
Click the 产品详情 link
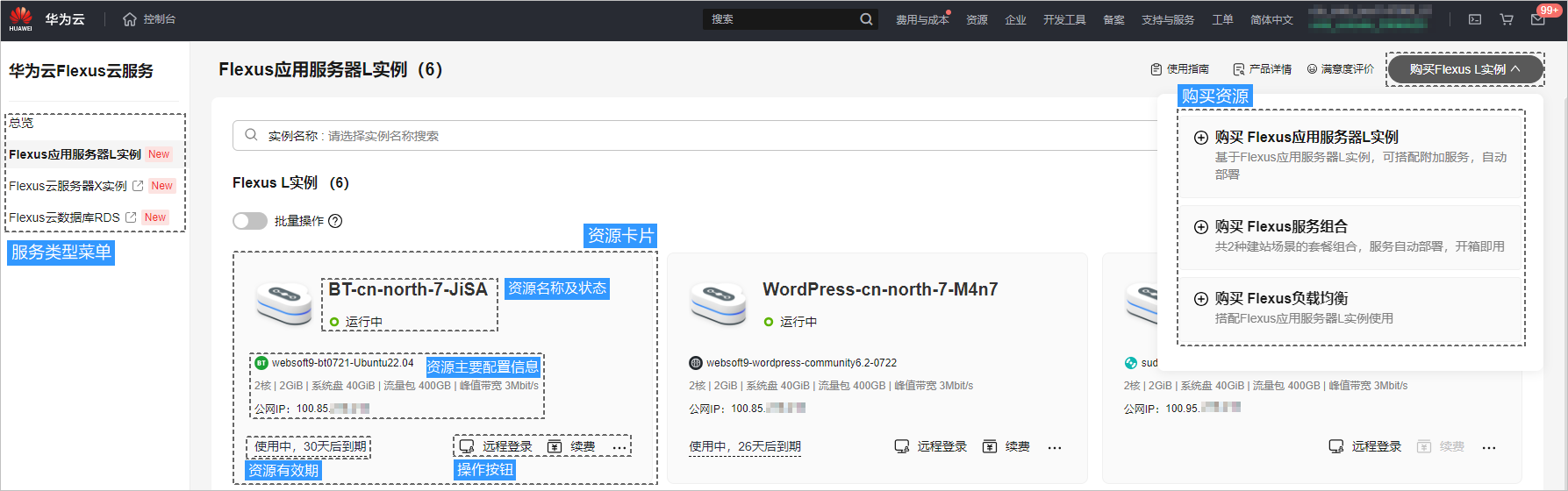(x=1270, y=69)
